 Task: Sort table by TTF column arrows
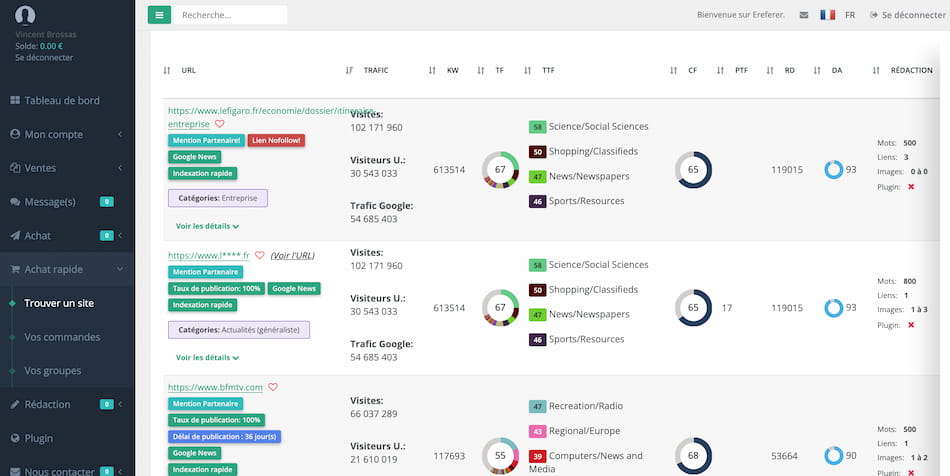tap(527, 70)
